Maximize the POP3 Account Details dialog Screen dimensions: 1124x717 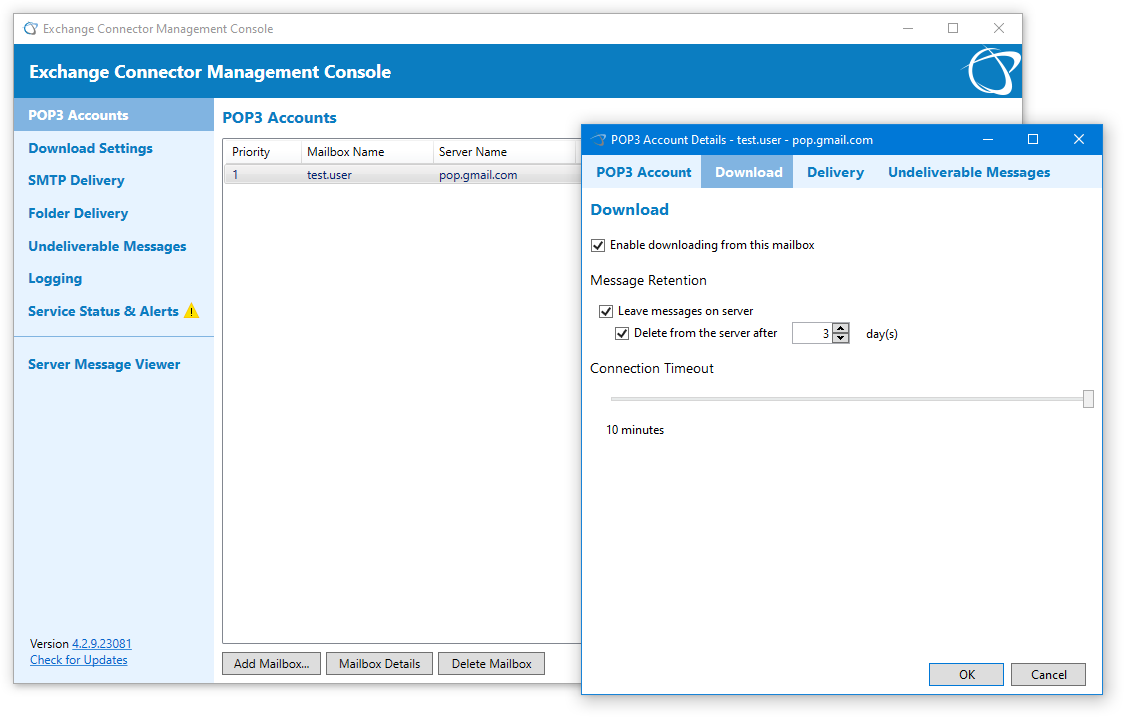pos(1033,139)
